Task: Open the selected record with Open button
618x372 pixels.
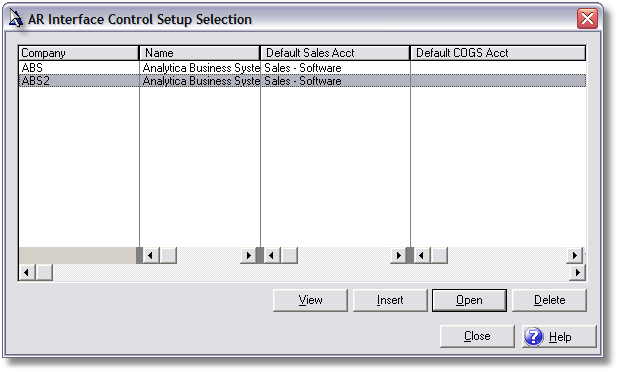Action: point(469,300)
